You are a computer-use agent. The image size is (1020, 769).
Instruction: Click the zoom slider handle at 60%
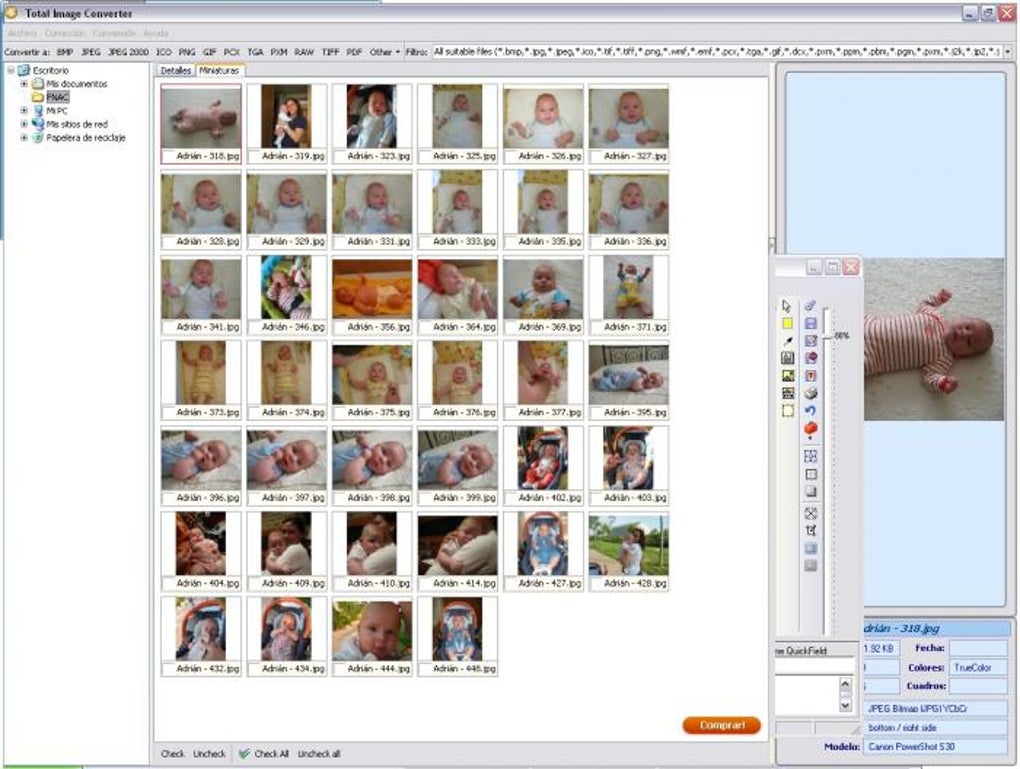(827, 336)
